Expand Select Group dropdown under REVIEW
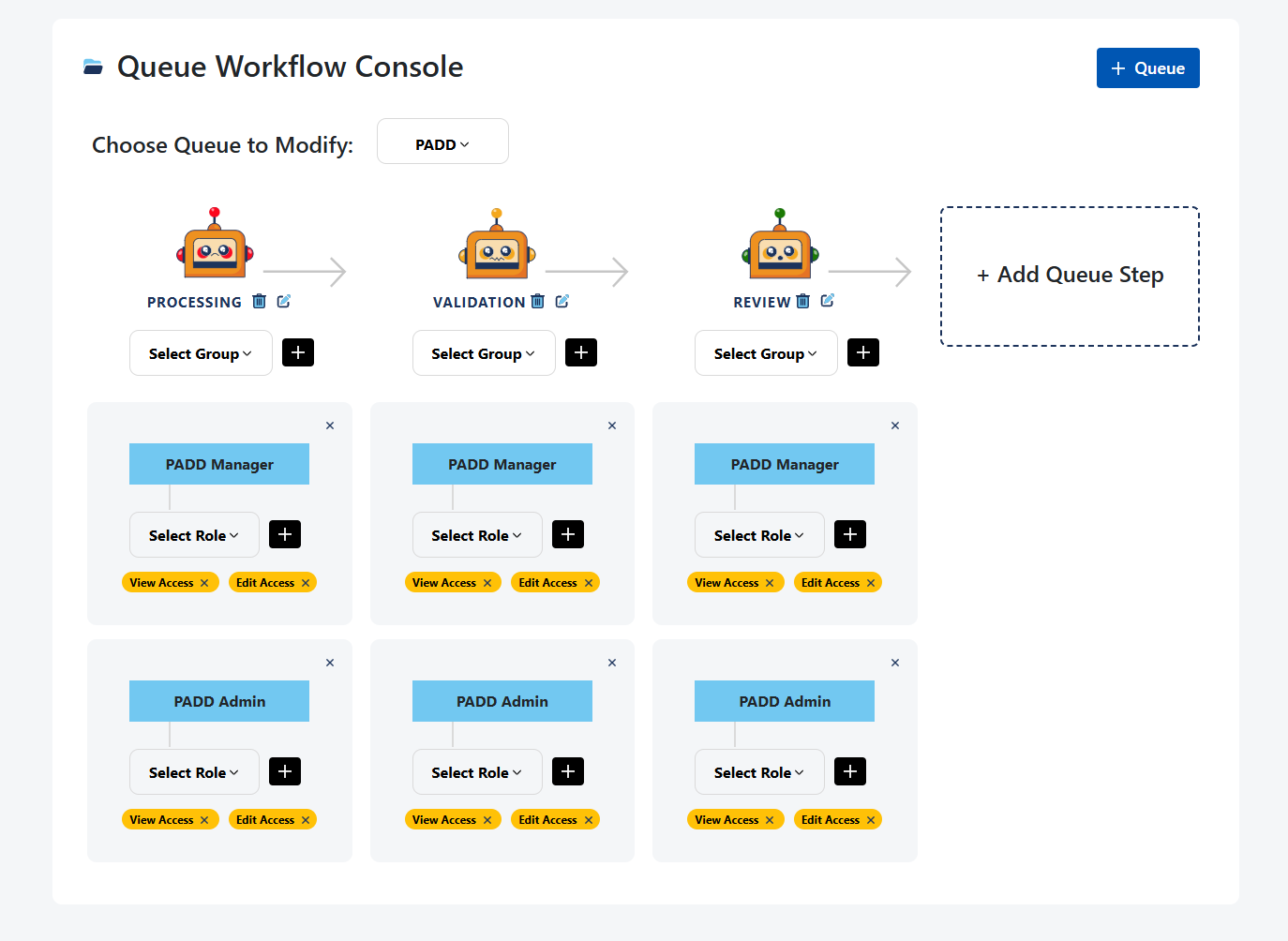Viewport: 1288px width, 941px height. (x=765, y=353)
